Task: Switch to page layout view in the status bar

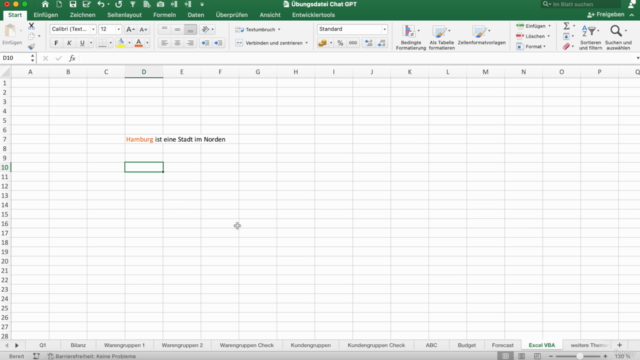Action: coord(521,356)
